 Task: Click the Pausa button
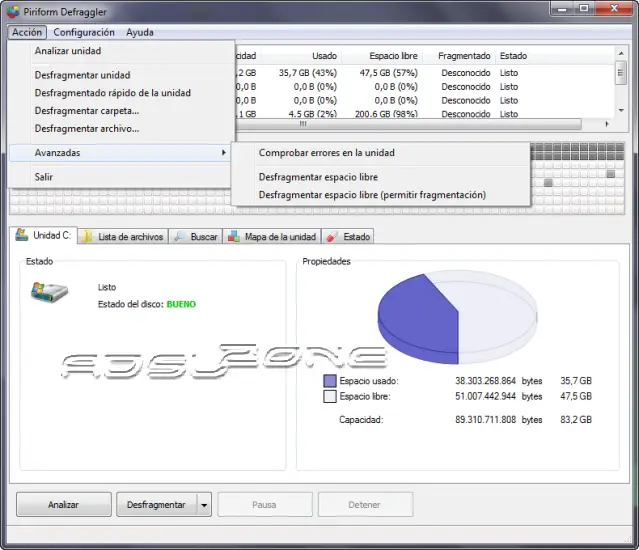point(264,505)
